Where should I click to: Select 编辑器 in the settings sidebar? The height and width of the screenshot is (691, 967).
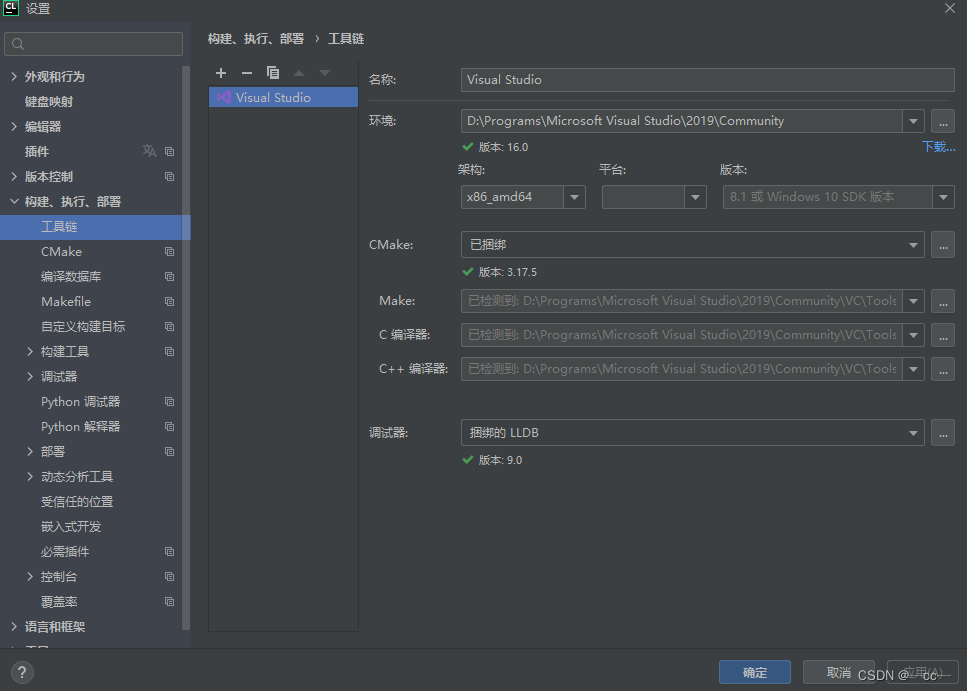pos(42,126)
